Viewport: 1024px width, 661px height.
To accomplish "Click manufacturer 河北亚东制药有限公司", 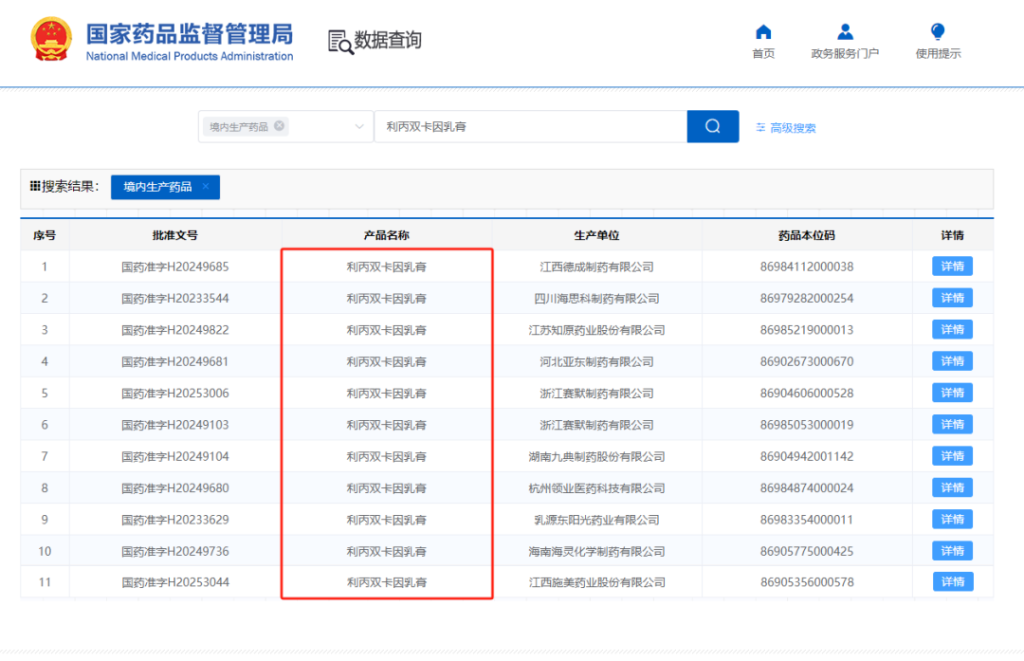I will 597,361.
